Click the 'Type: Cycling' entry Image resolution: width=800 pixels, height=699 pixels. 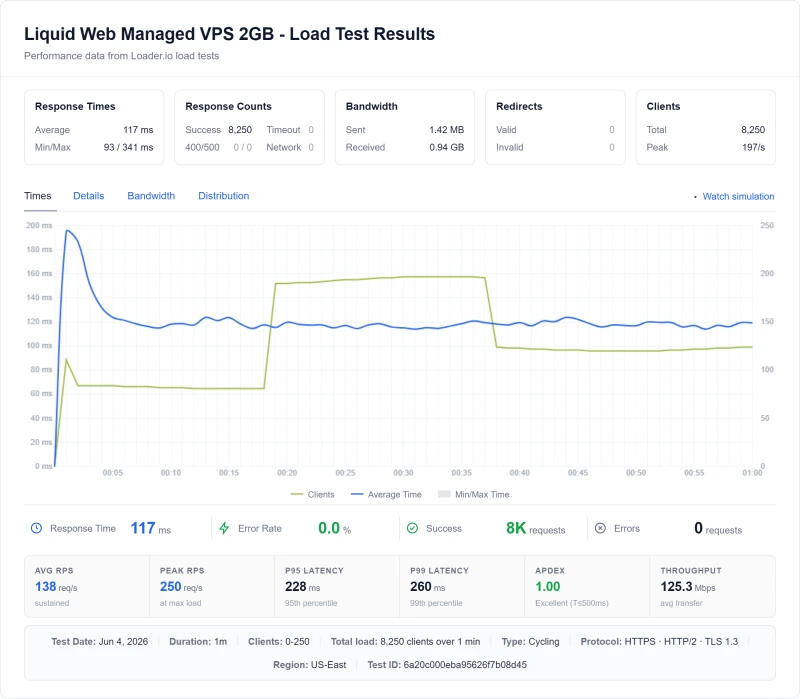tap(531, 642)
